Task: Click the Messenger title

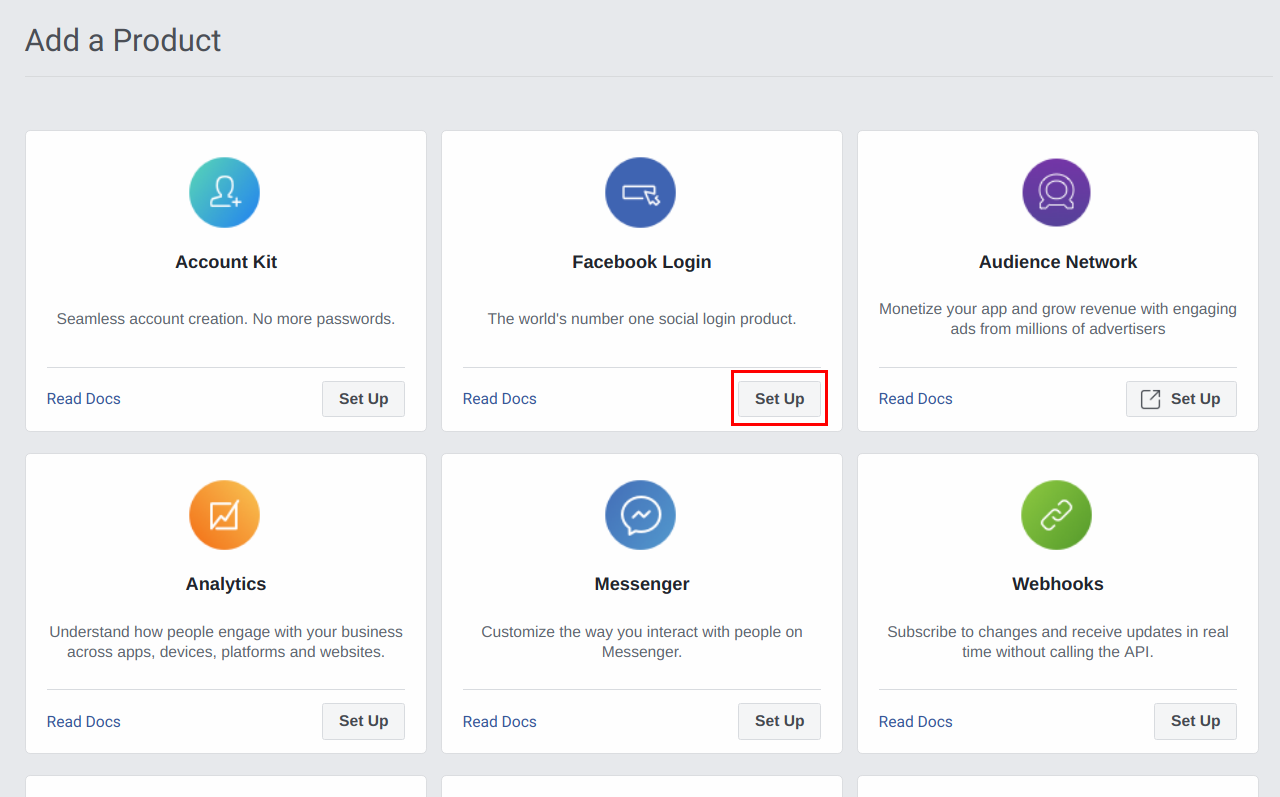Action: click(642, 584)
